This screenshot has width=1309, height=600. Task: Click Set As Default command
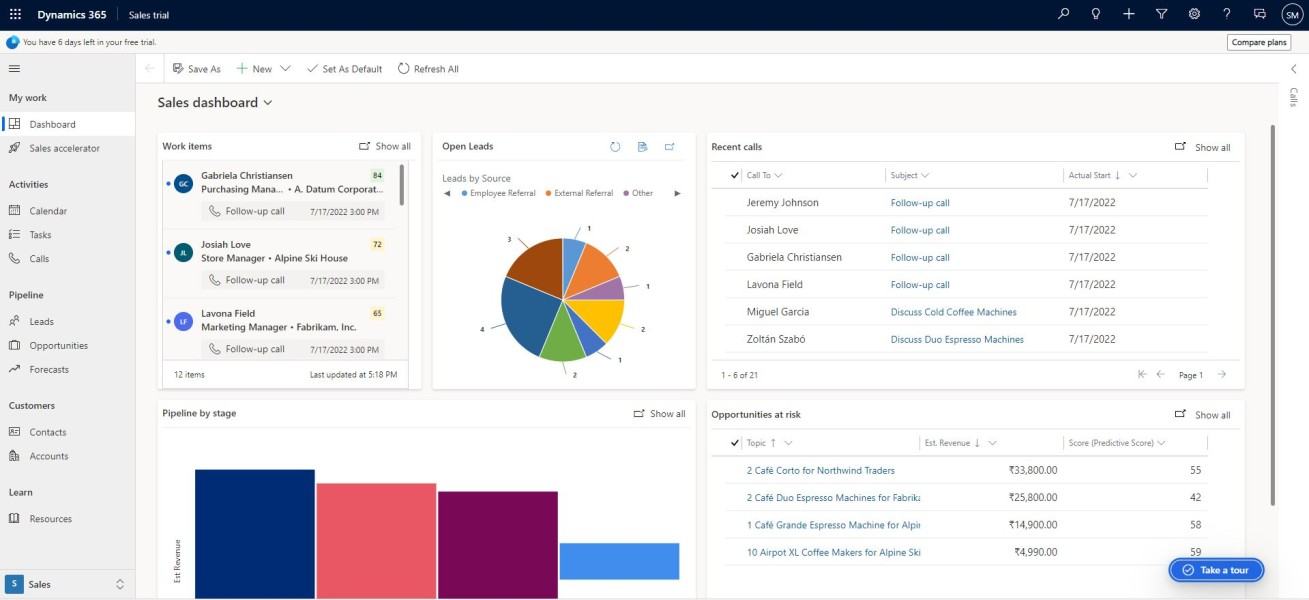[345, 69]
